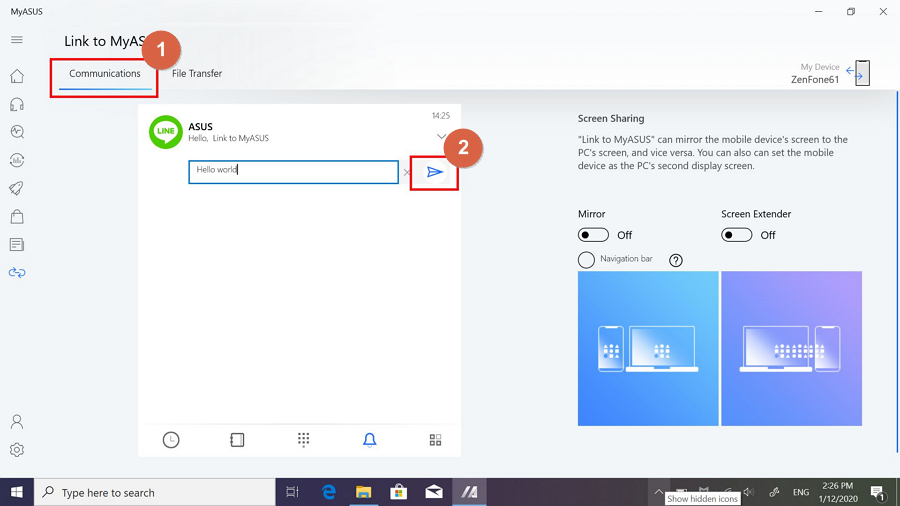Click the ASUS sender name
This screenshot has height=506, width=900.
(x=200, y=126)
